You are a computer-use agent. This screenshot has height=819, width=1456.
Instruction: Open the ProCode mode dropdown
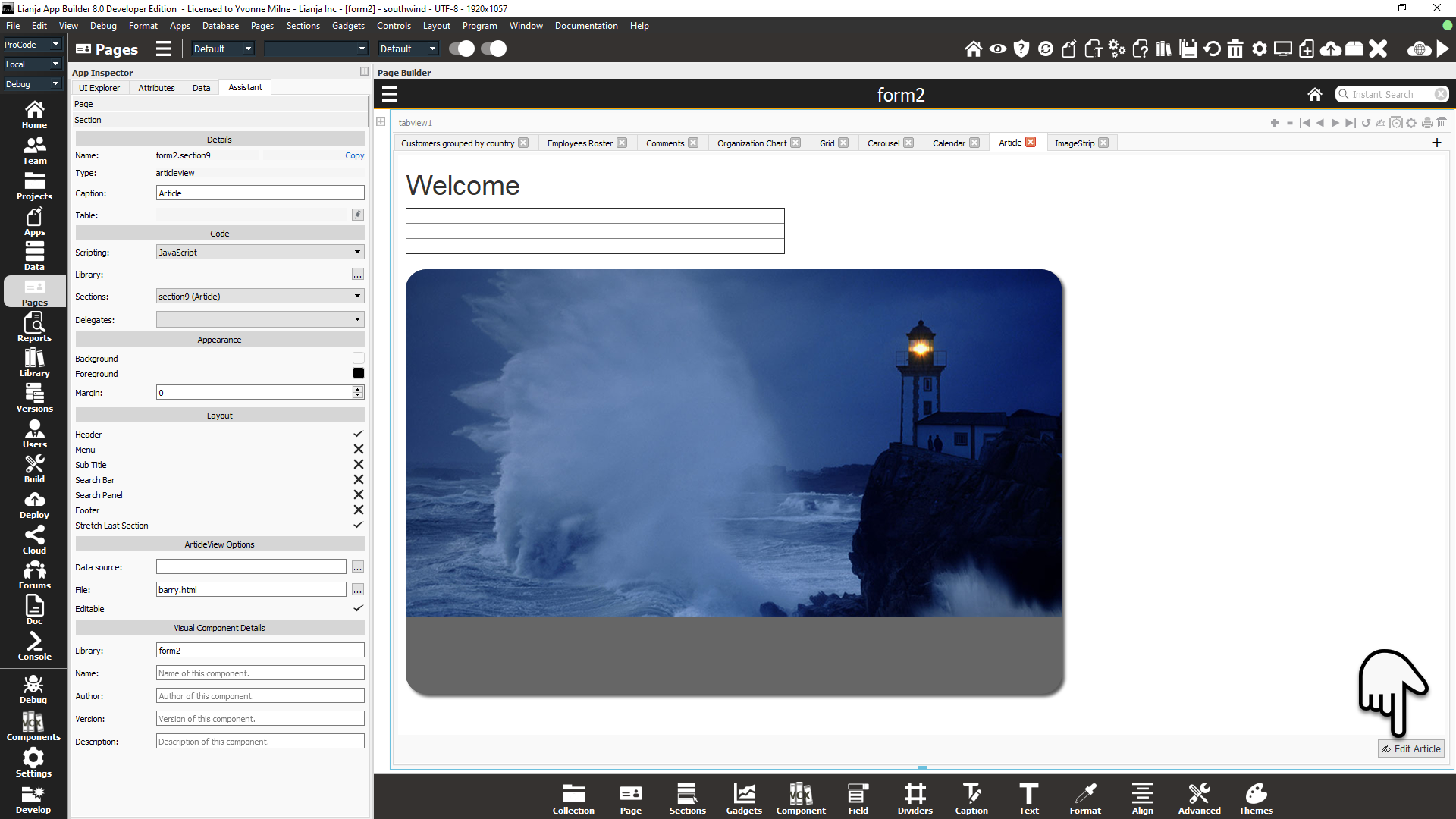click(x=32, y=45)
